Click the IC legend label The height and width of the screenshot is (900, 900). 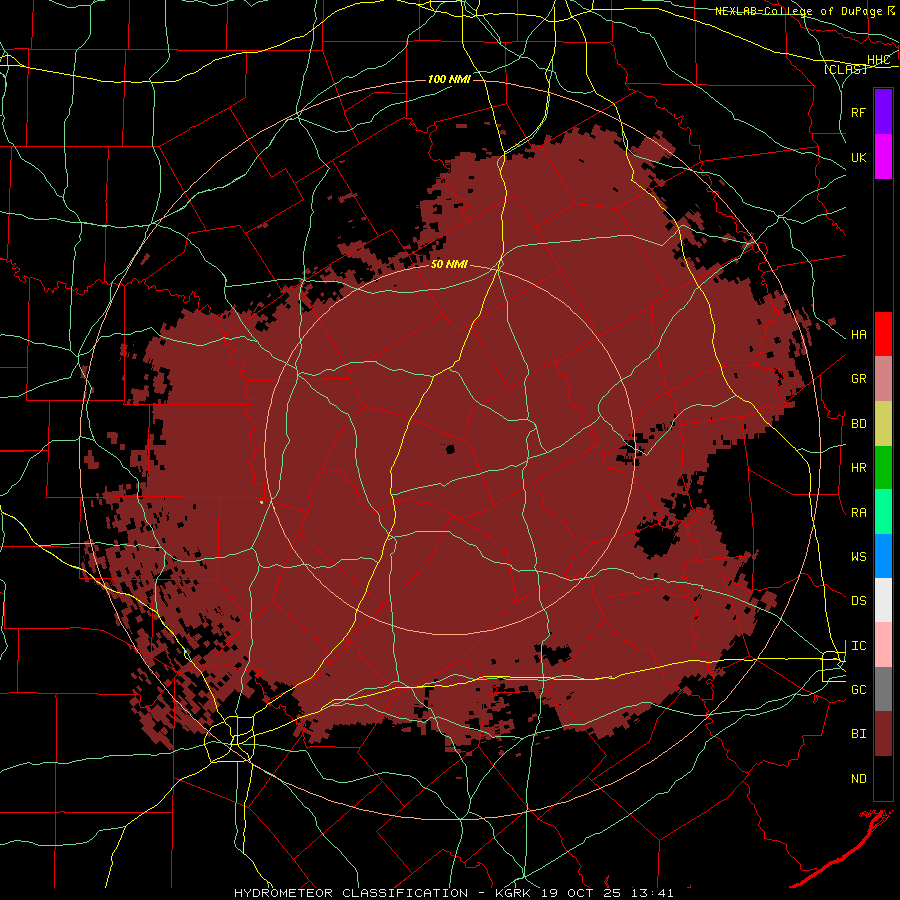(858, 646)
